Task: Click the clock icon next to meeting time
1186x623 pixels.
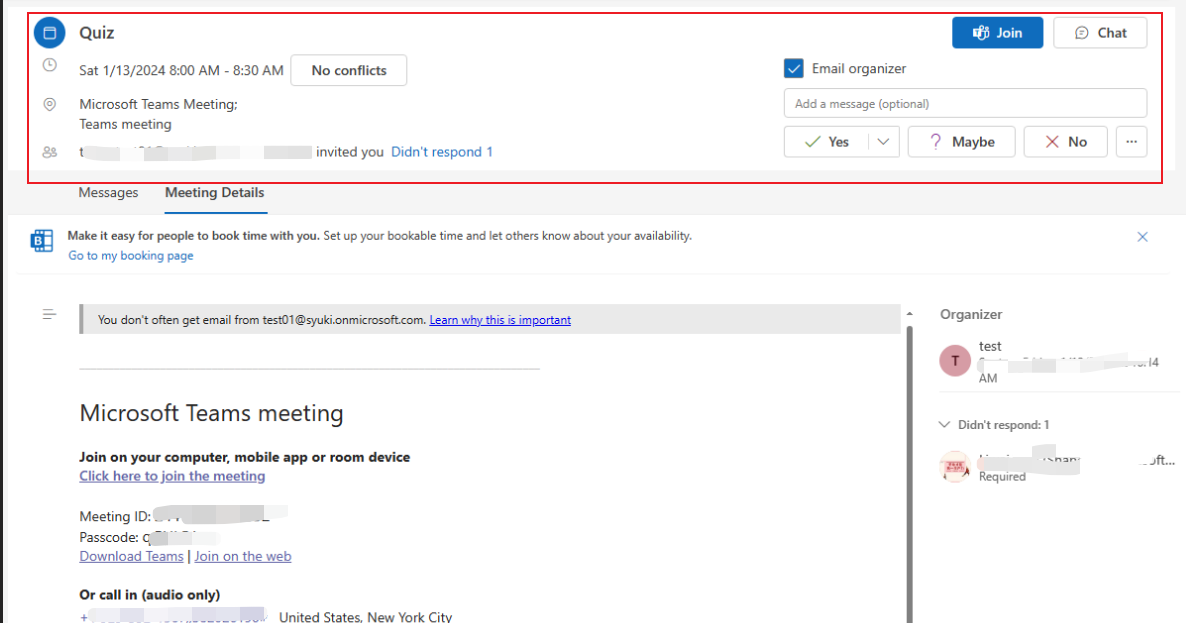Action: pyautogui.click(x=49, y=65)
